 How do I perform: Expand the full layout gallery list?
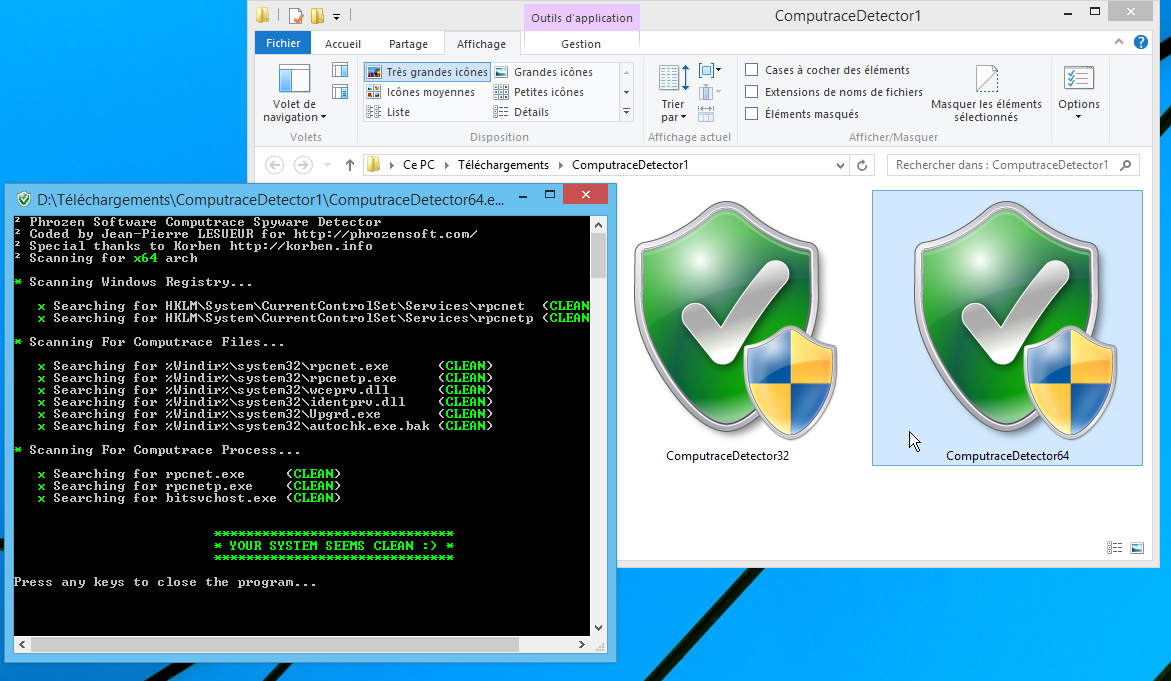[x=627, y=112]
